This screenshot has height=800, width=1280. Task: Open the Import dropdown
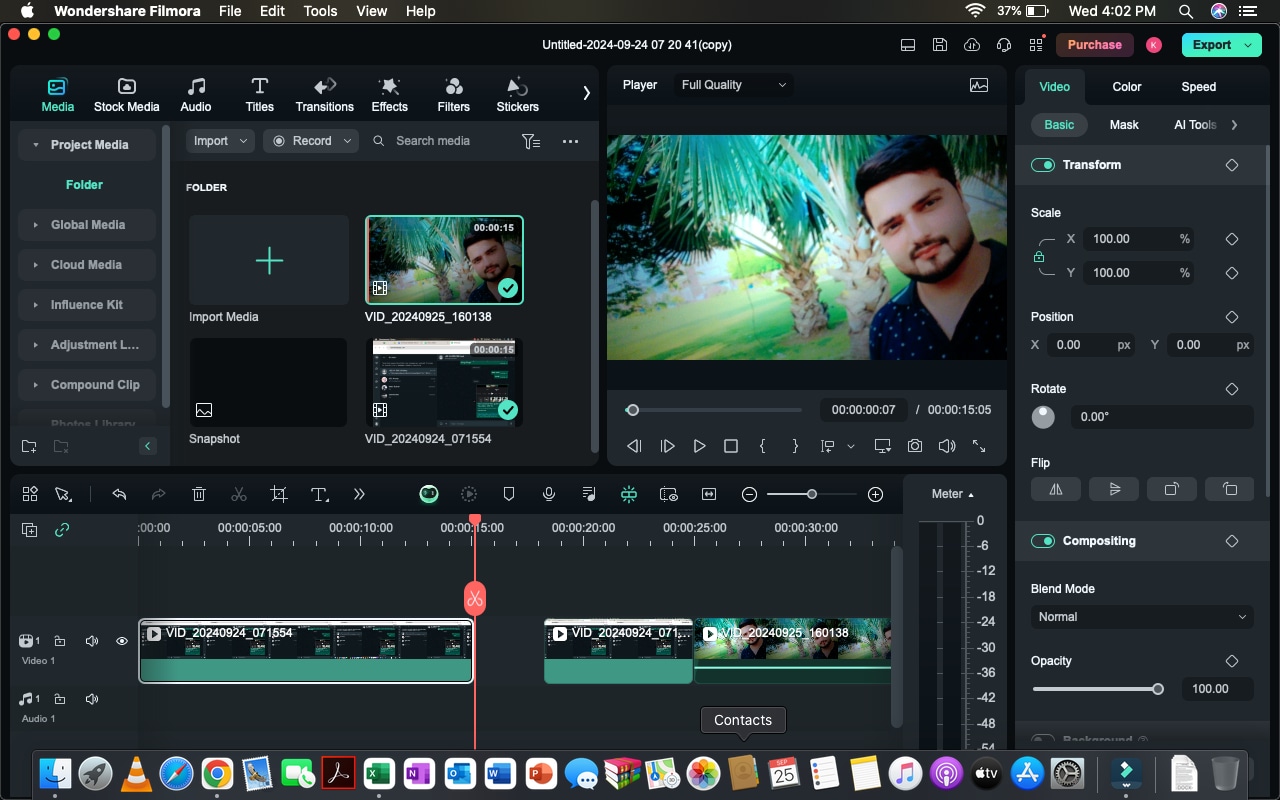(x=220, y=141)
